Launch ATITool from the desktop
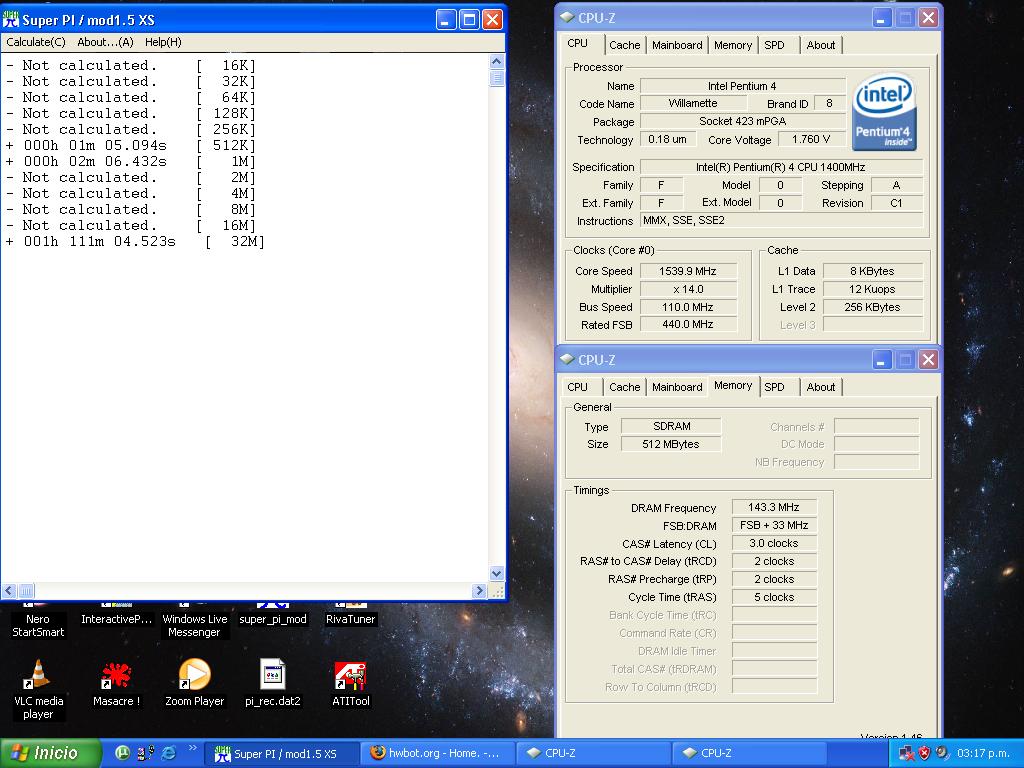Screen dimensions: 1024x768 point(351,683)
